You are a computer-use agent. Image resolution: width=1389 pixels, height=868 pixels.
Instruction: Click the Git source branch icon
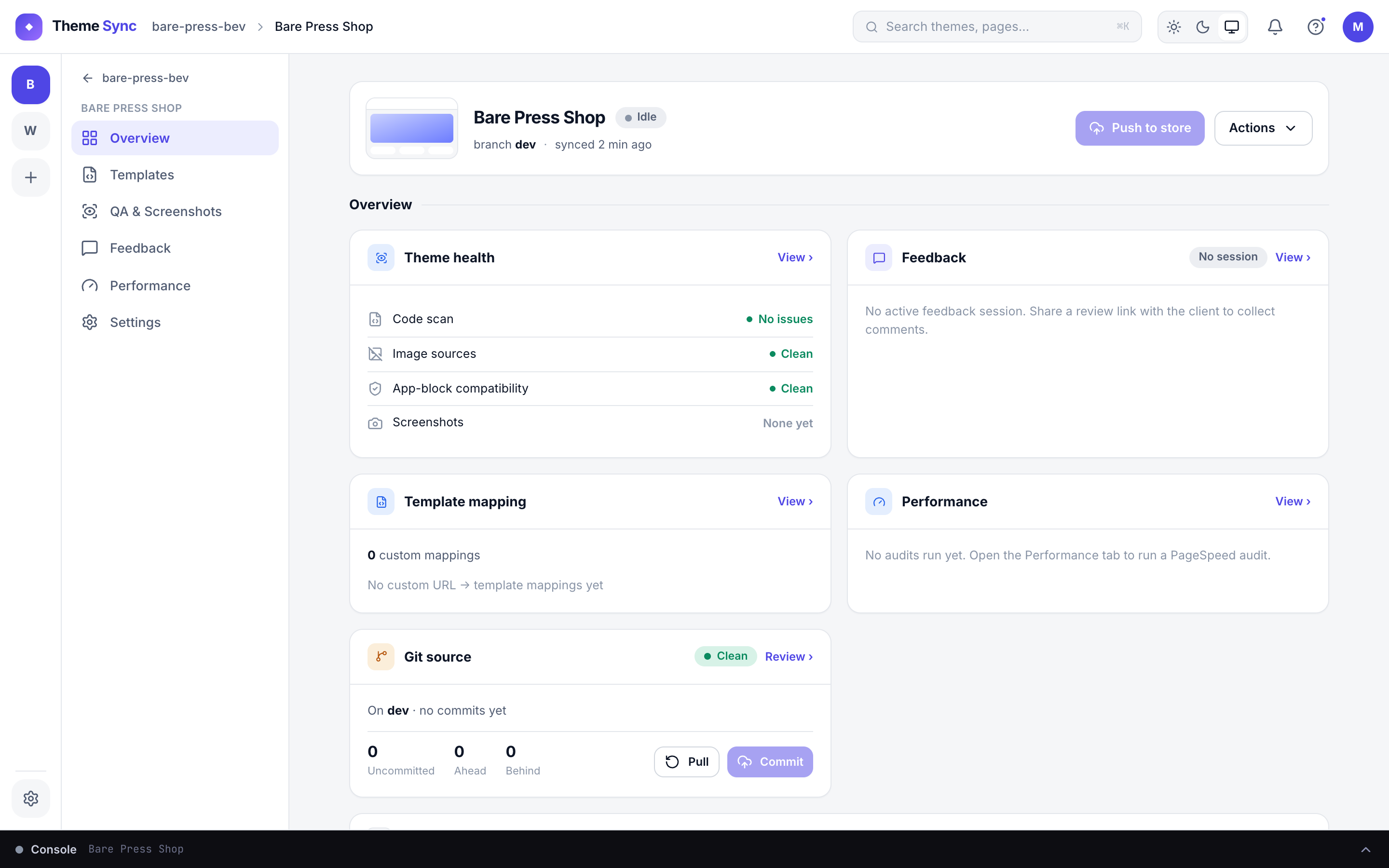click(381, 657)
